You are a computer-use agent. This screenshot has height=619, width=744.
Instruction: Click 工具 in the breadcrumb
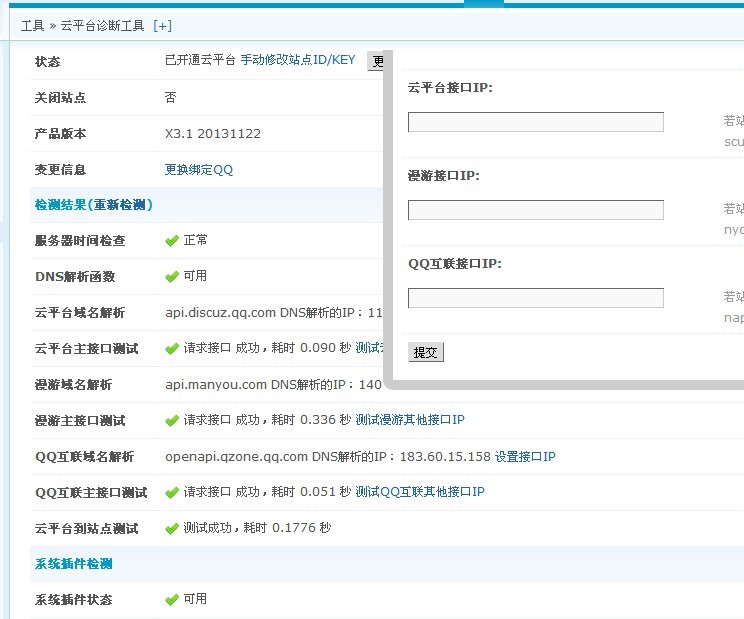pos(32,26)
